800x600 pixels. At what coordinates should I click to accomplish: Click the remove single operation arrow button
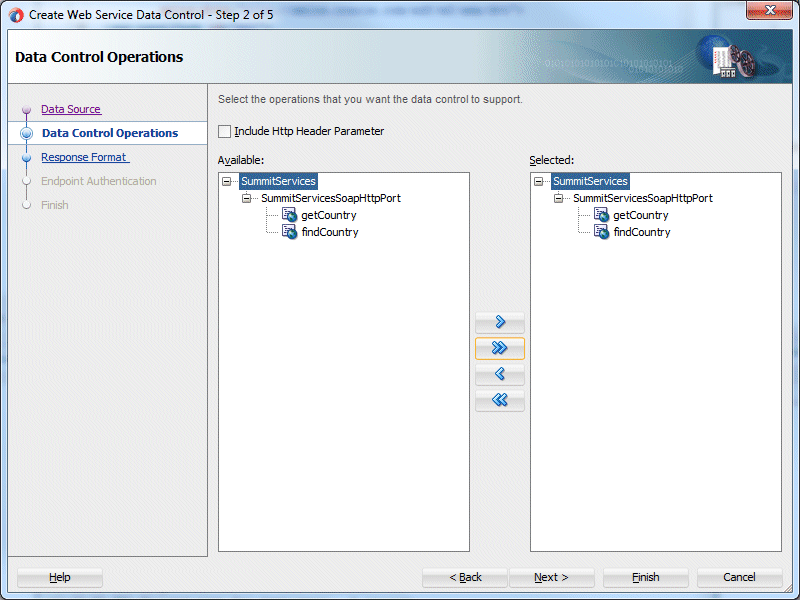tap(499, 374)
